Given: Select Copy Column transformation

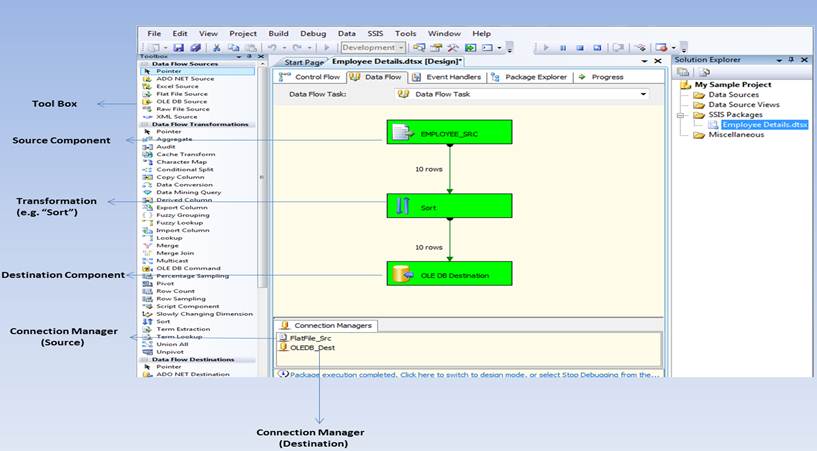Looking at the screenshot, I should point(180,177).
